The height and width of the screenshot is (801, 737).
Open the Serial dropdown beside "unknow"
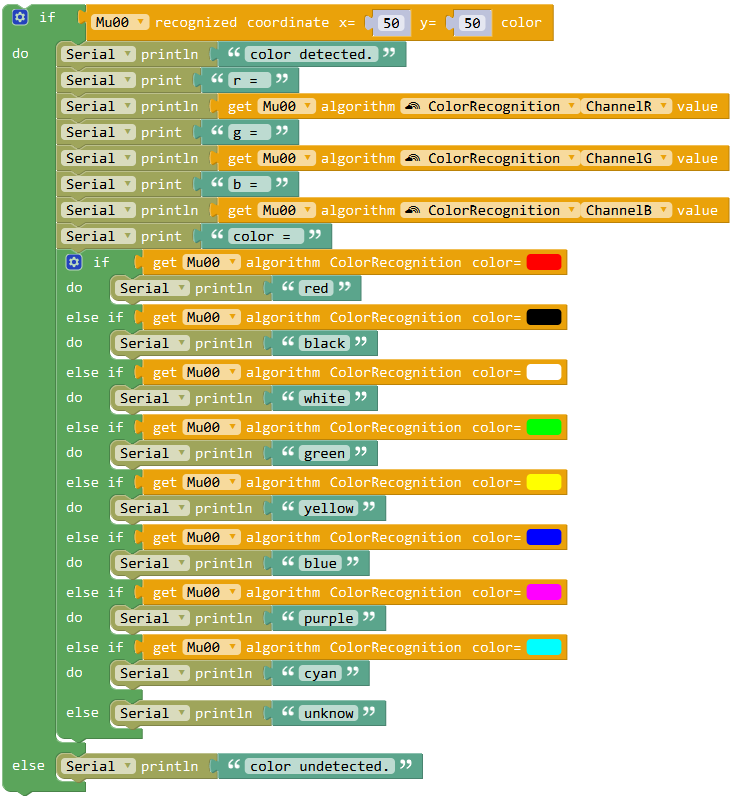pyautogui.click(x=152, y=713)
